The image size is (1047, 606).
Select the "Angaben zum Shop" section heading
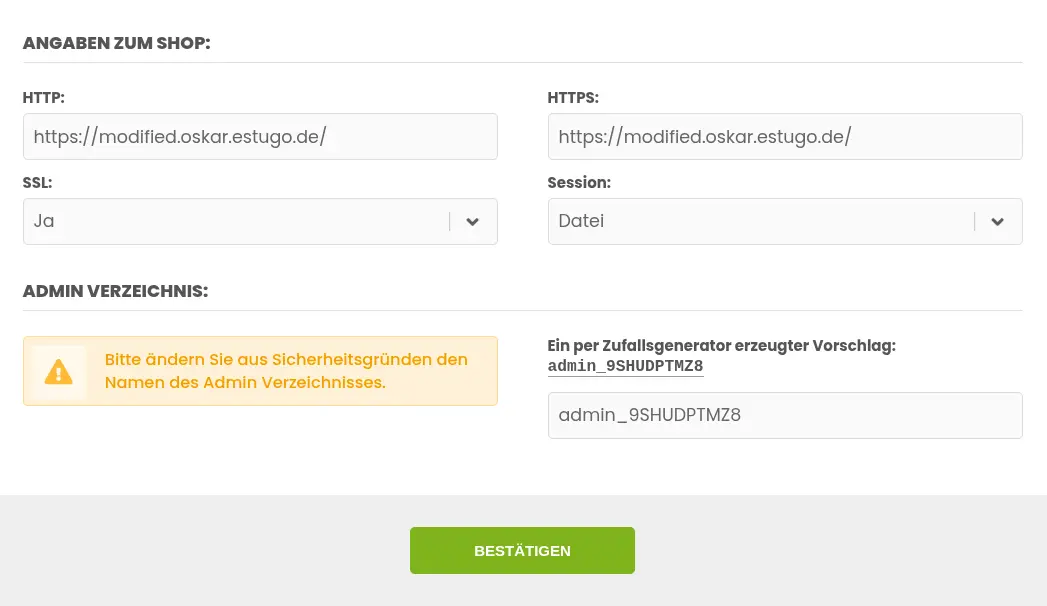click(x=116, y=43)
